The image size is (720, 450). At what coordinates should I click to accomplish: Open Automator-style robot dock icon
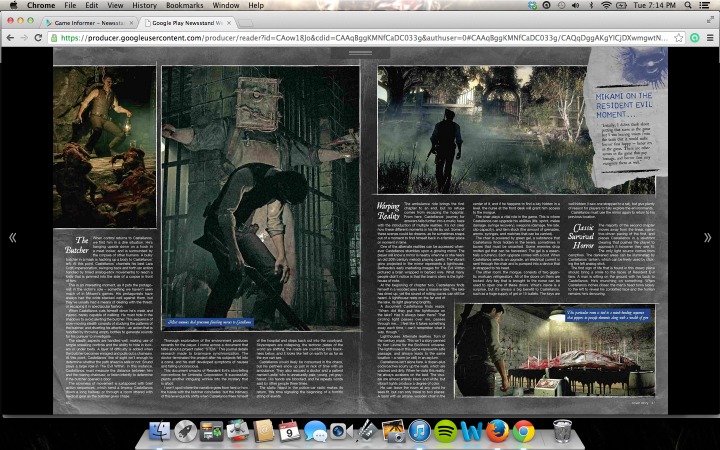[237, 431]
